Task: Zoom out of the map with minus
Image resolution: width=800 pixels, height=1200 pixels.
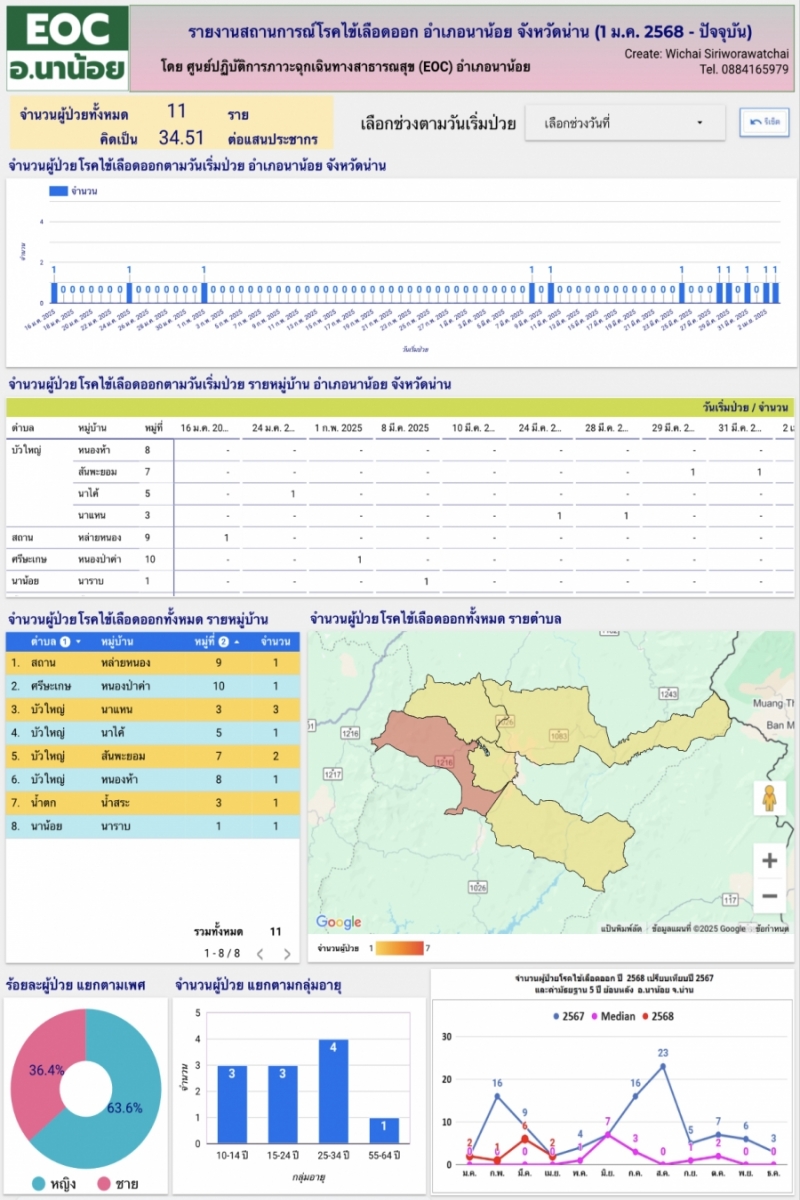Action: click(769, 896)
